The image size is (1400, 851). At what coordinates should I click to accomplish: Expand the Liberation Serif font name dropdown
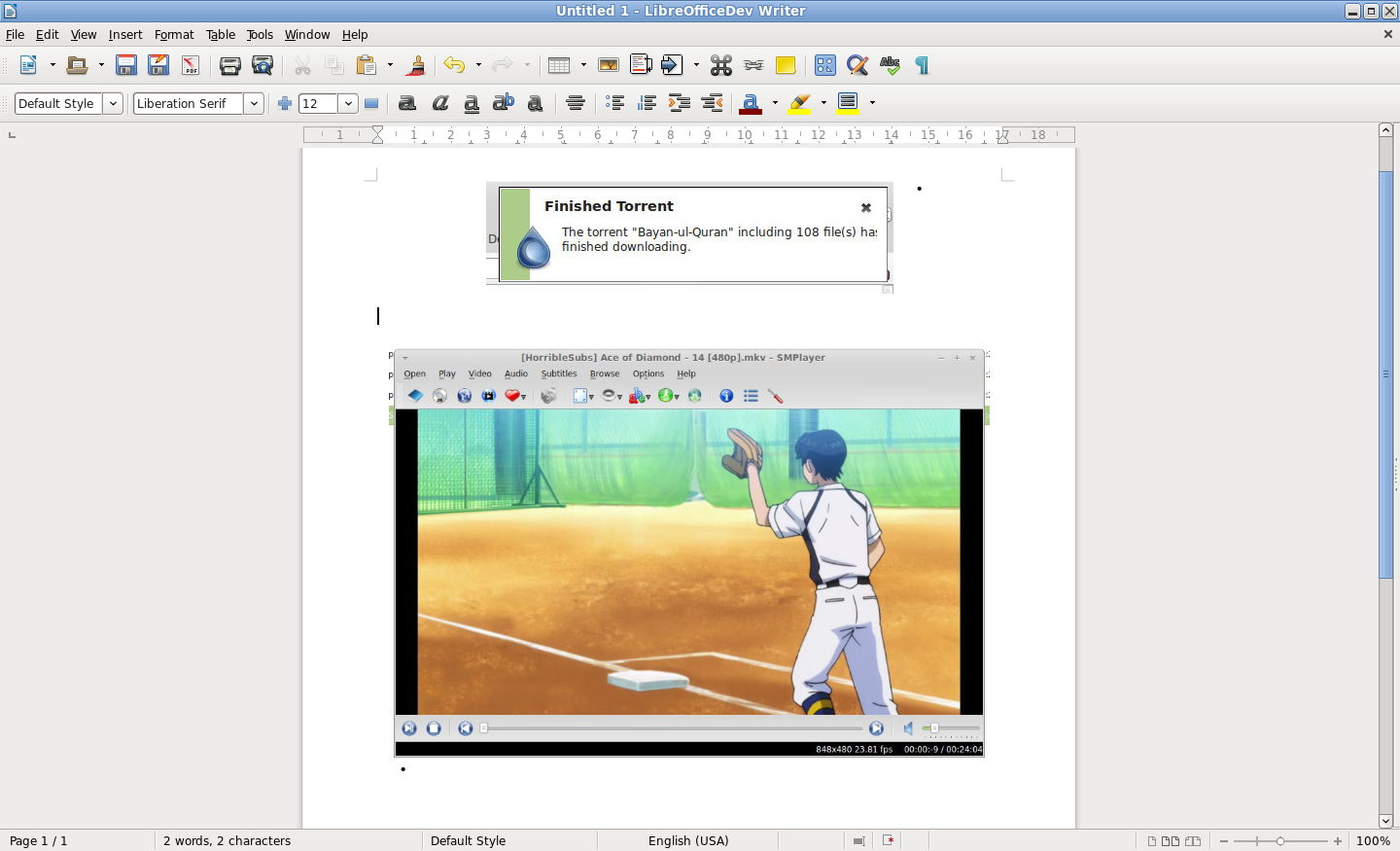[x=254, y=103]
